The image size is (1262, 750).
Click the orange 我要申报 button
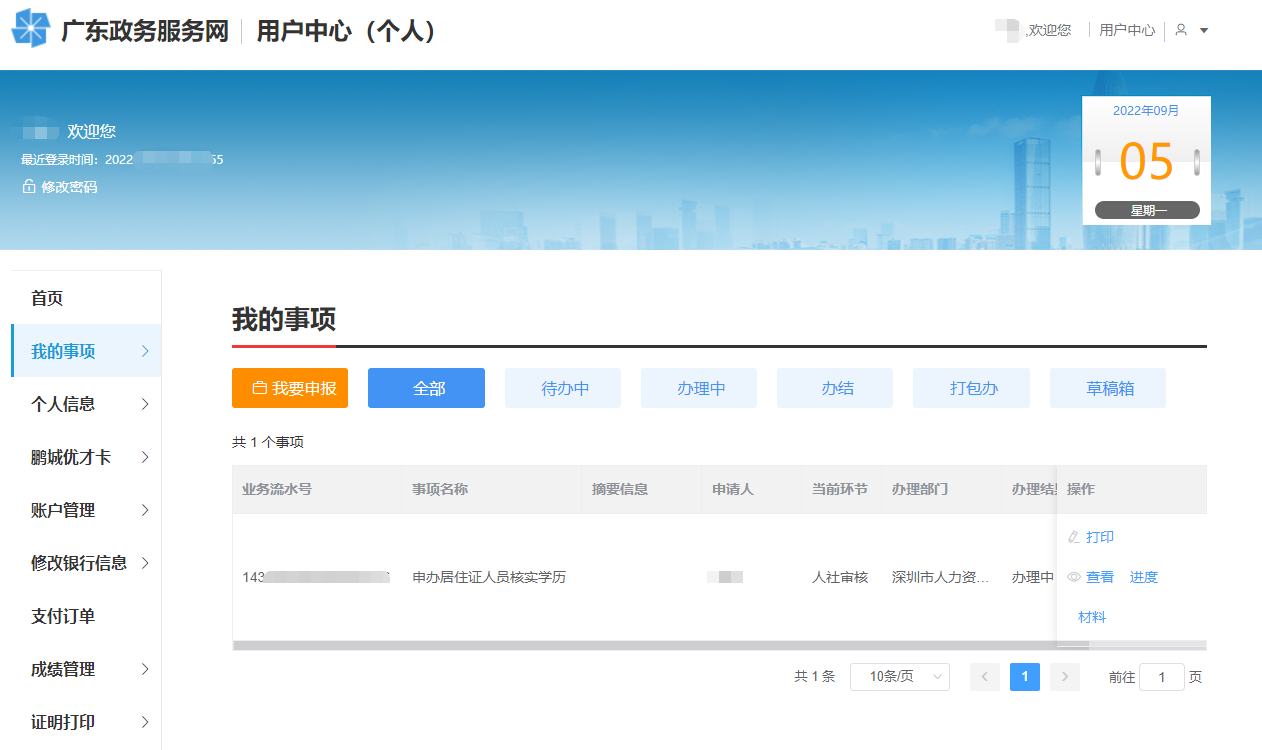tap(290, 387)
